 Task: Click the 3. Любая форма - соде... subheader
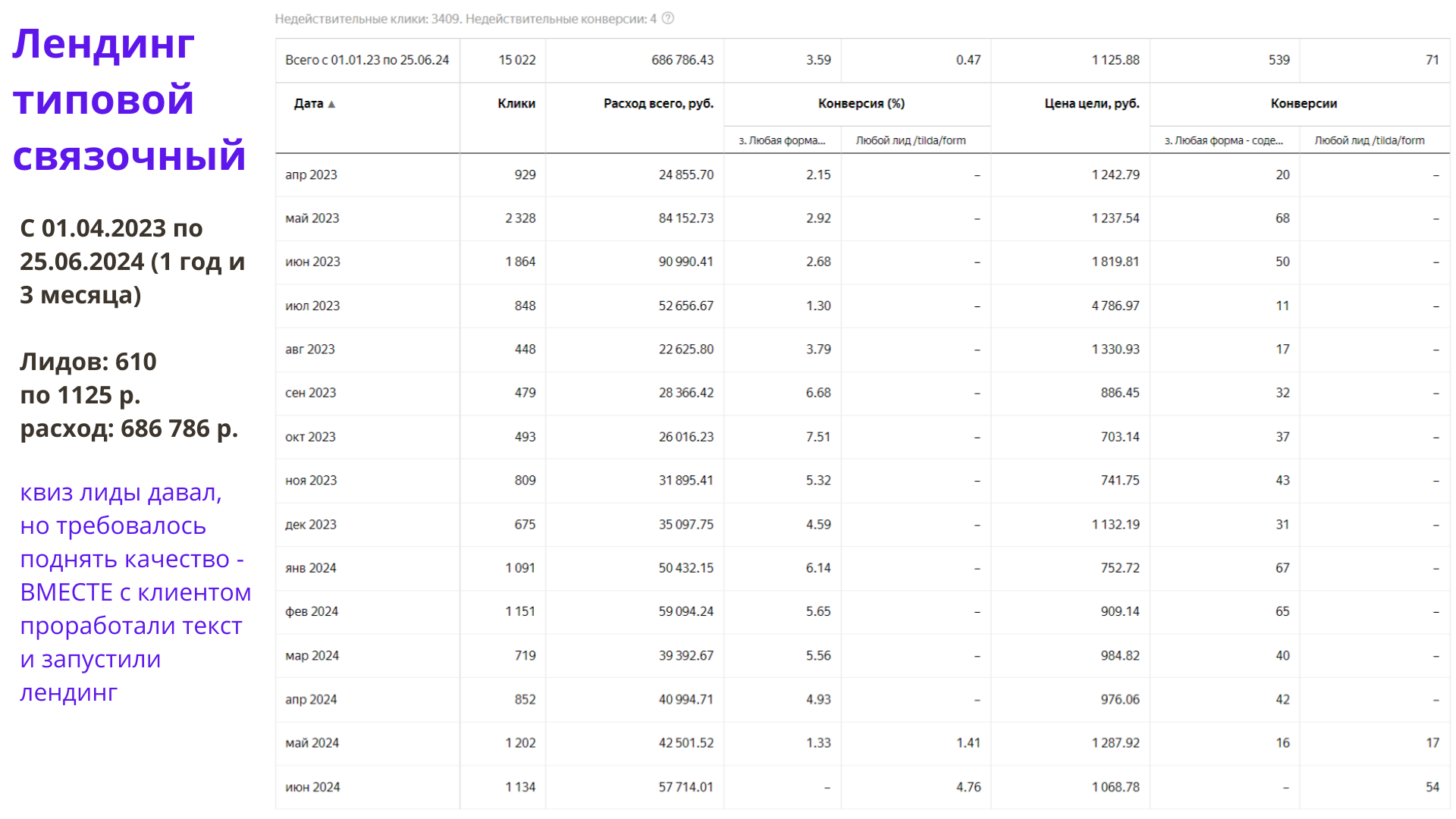(1223, 140)
